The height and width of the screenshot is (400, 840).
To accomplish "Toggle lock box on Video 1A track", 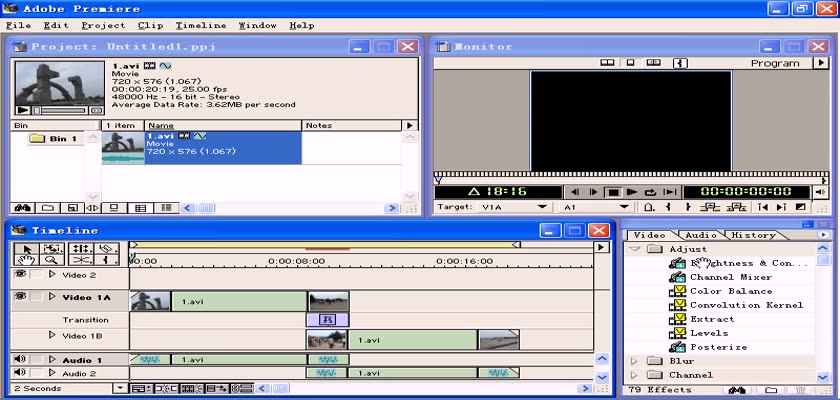I will 36,297.
